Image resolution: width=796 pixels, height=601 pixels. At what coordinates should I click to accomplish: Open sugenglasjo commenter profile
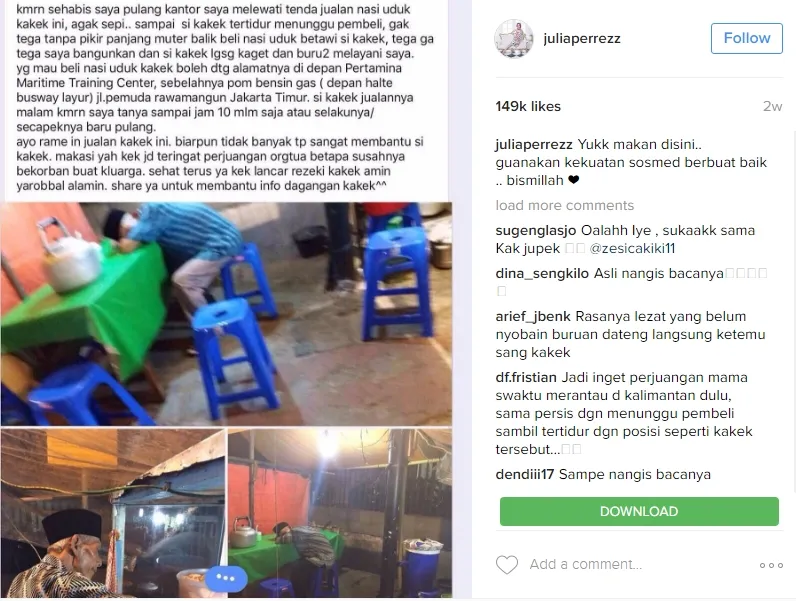click(x=536, y=230)
